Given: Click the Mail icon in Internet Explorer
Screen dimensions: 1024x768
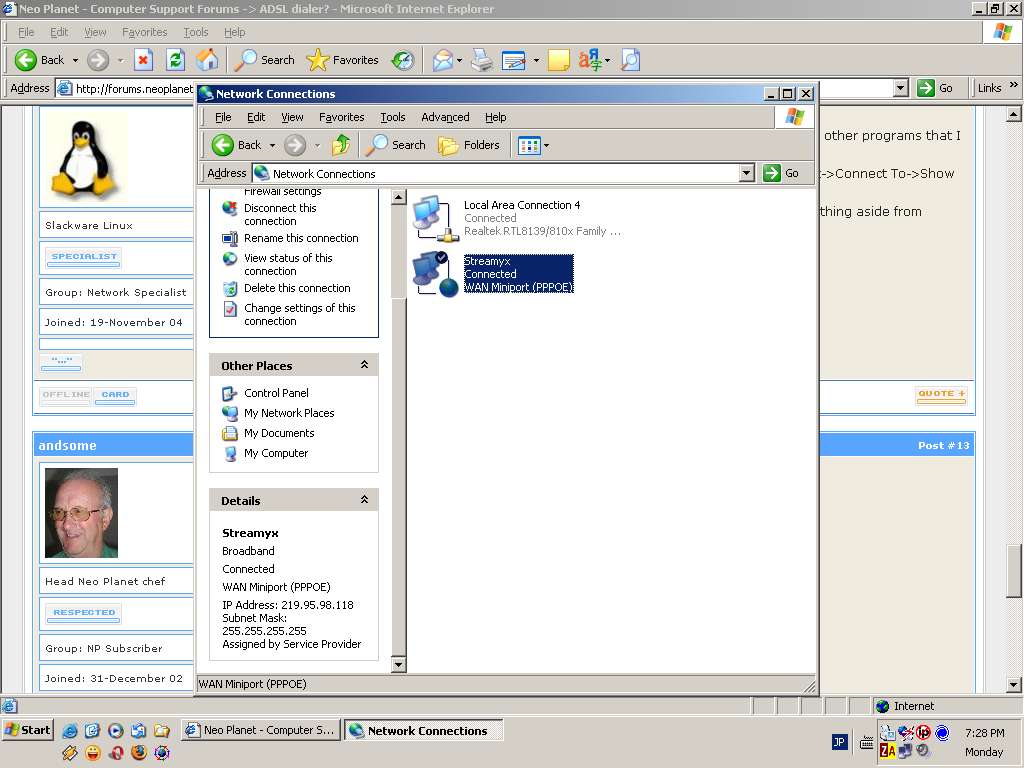Looking at the screenshot, I should (443, 60).
